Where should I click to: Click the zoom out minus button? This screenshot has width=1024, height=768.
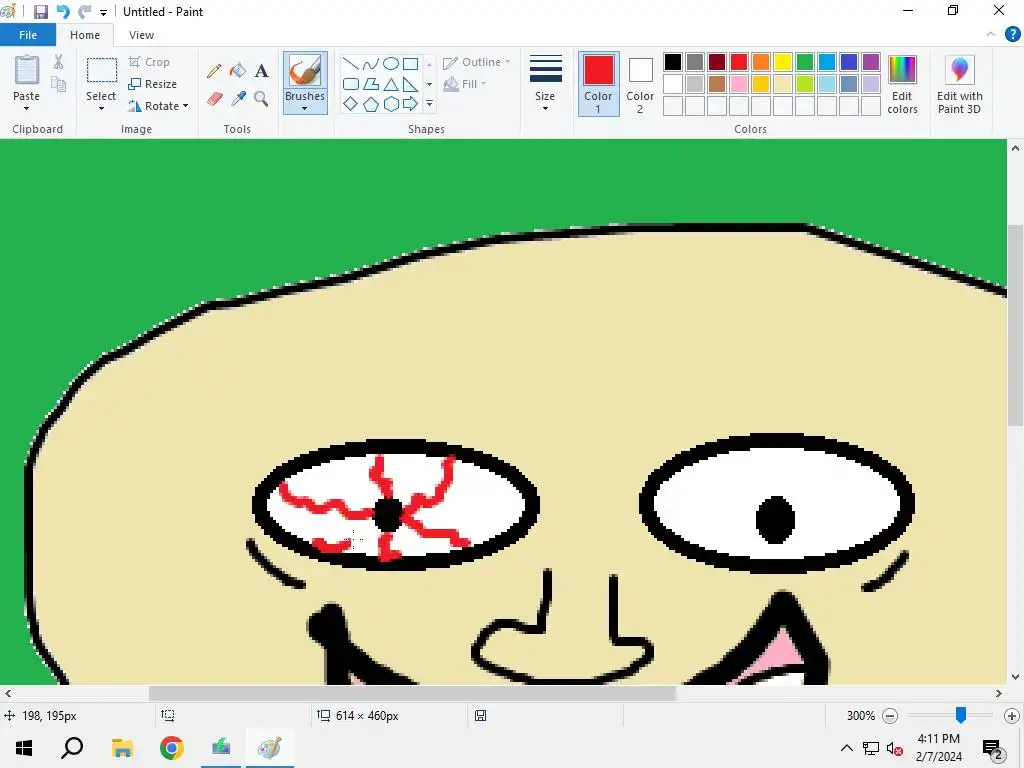pyautogui.click(x=889, y=716)
